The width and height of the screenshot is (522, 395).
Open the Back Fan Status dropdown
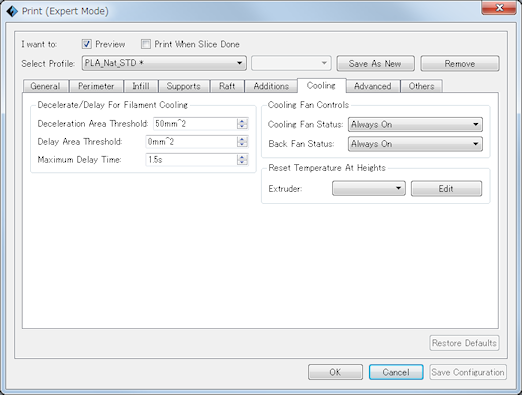coord(415,144)
